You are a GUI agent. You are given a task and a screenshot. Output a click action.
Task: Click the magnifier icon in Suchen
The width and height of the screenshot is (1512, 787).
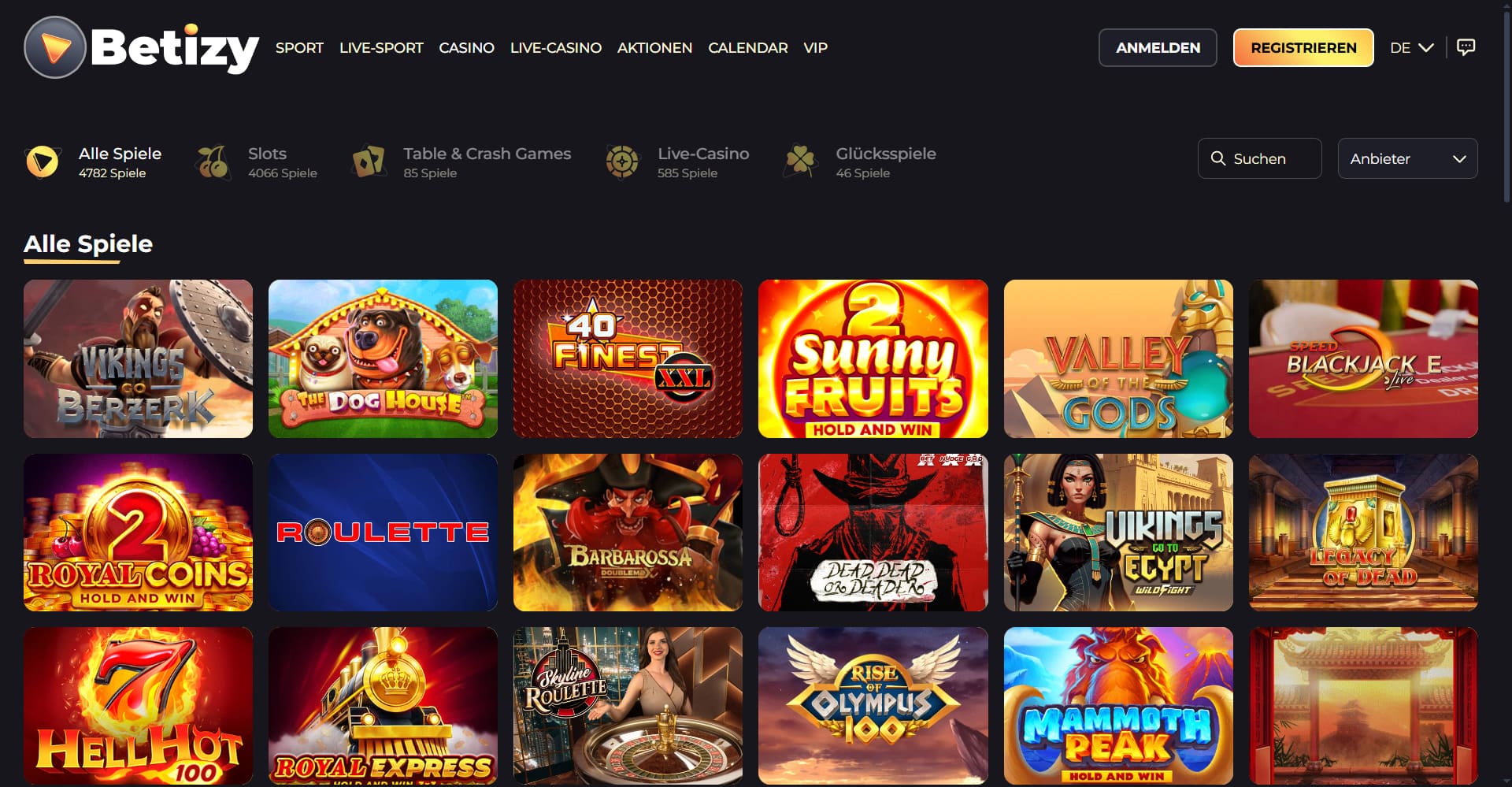click(x=1217, y=158)
